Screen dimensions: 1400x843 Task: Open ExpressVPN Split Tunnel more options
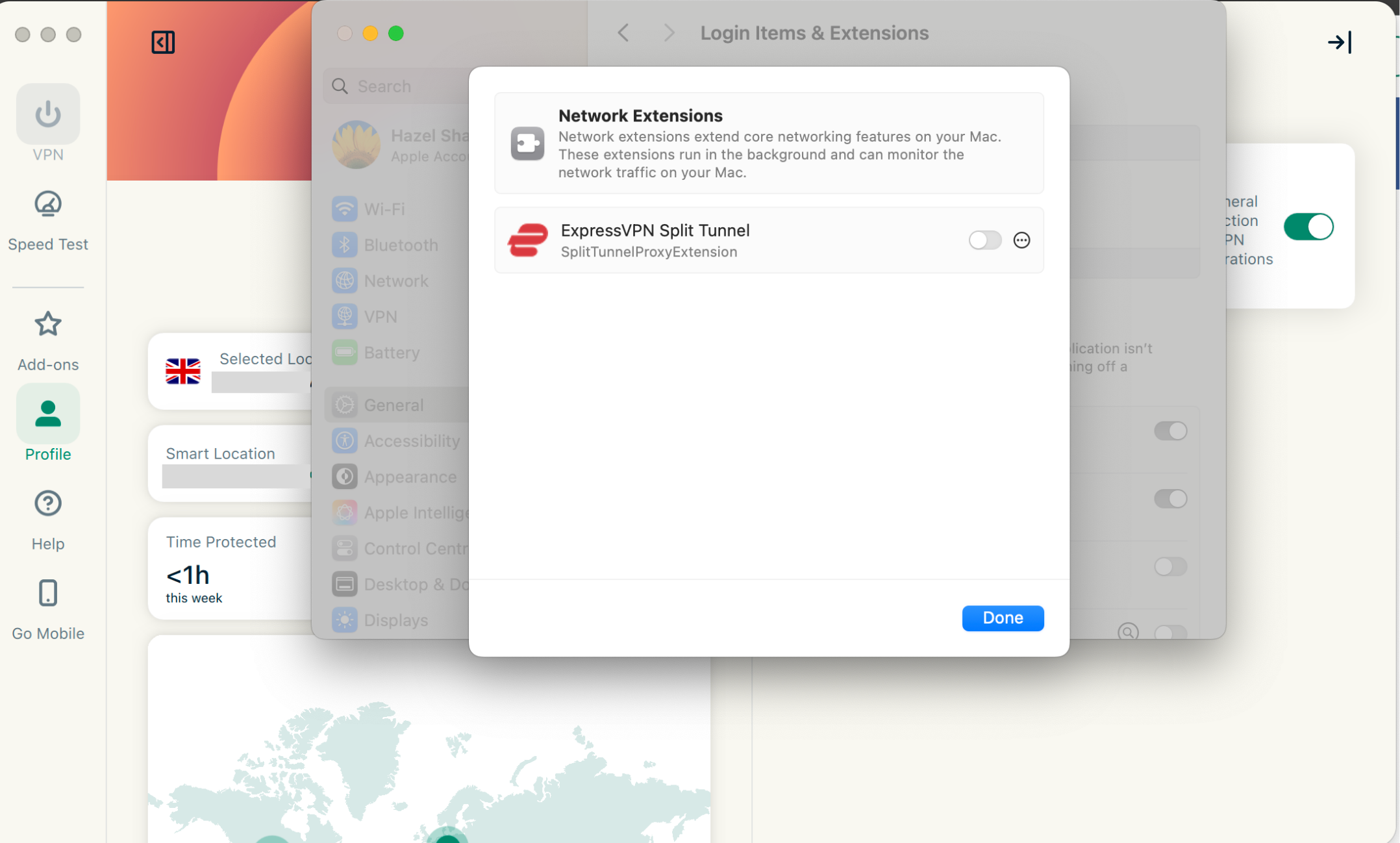[x=1021, y=240]
